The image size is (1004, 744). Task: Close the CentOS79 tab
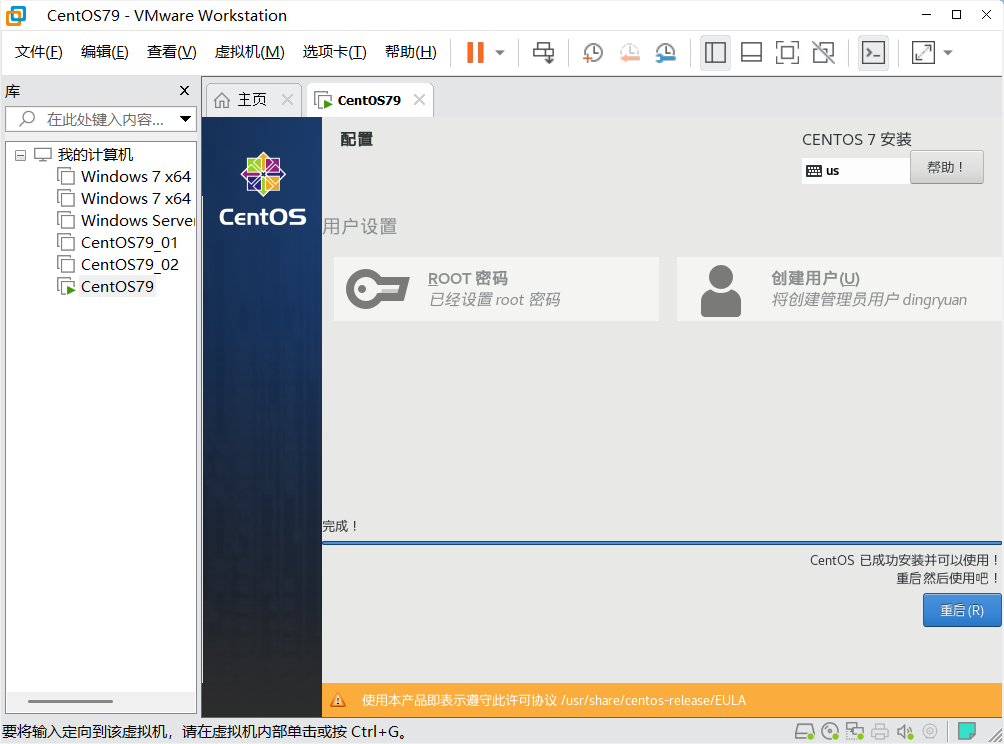pos(419,100)
